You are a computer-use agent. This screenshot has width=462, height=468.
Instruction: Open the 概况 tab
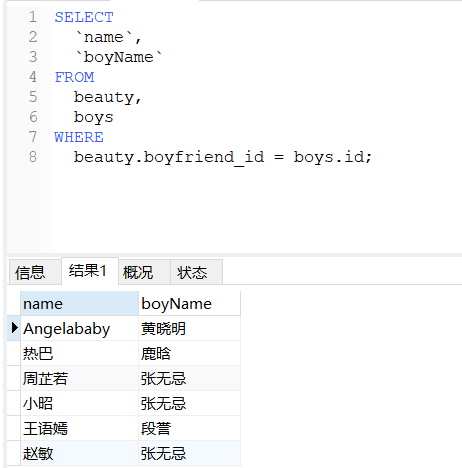[x=144, y=272]
